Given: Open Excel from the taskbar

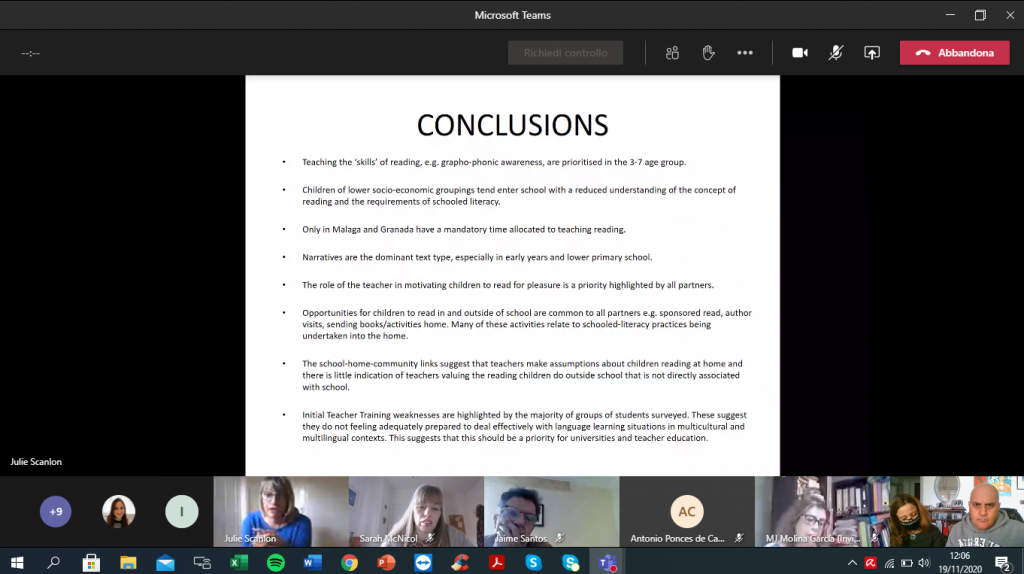Looking at the screenshot, I should pos(238,563).
